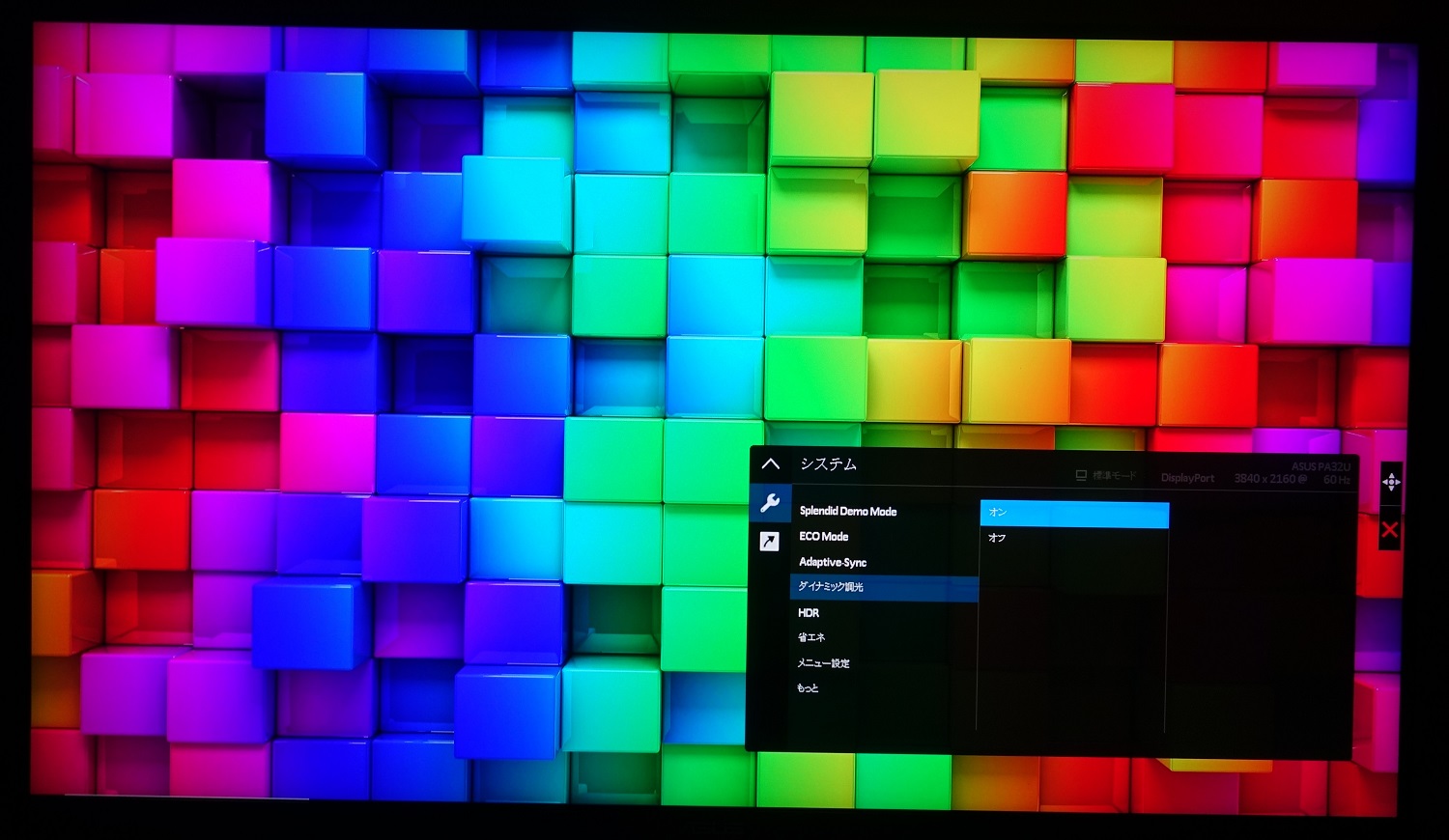Viewport: 1449px width, 840px height.
Task: Click the 3840 x 2160 resolution readout
Action: click(1270, 479)
